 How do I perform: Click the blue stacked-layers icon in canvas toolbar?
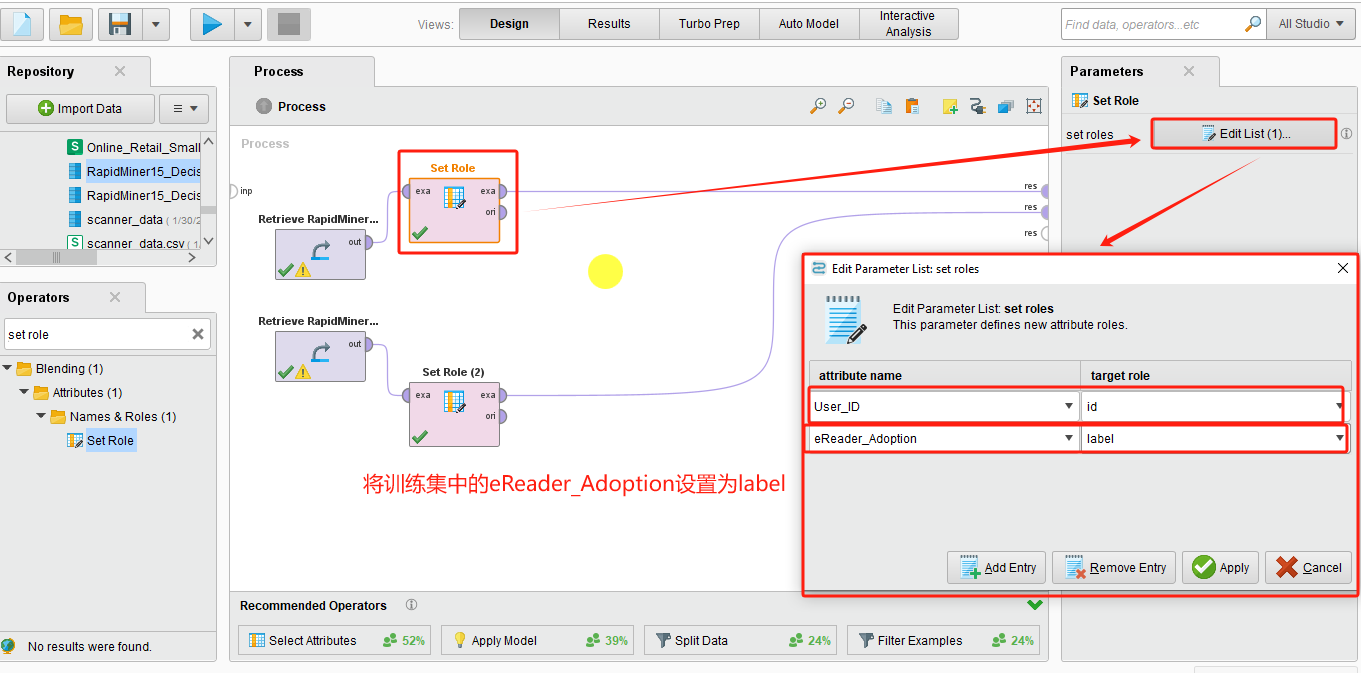tap(1006, 106)
